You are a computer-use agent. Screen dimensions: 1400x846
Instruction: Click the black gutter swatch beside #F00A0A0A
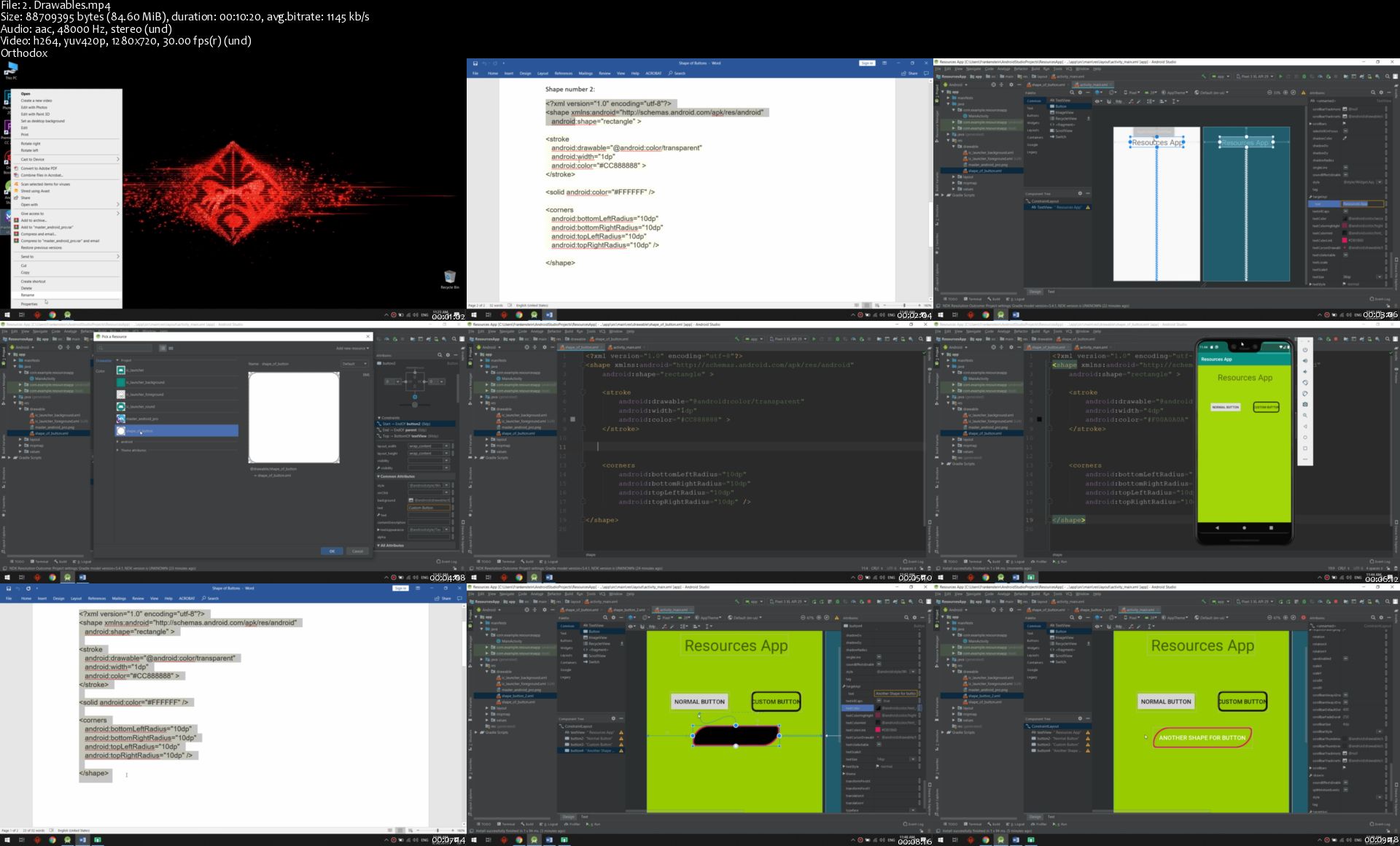[x=1039, y=419]
